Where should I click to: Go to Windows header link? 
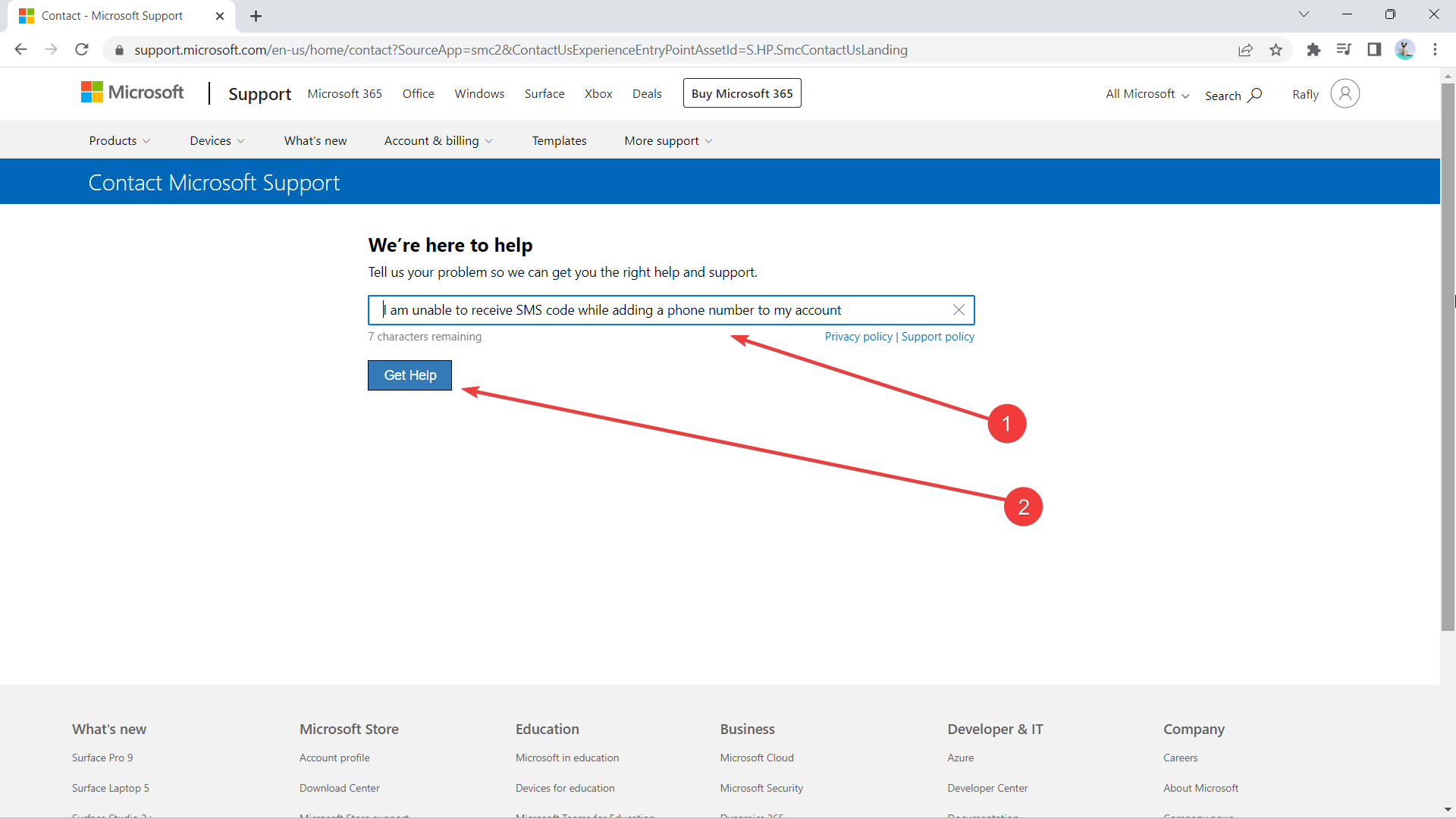pos(480,94)
